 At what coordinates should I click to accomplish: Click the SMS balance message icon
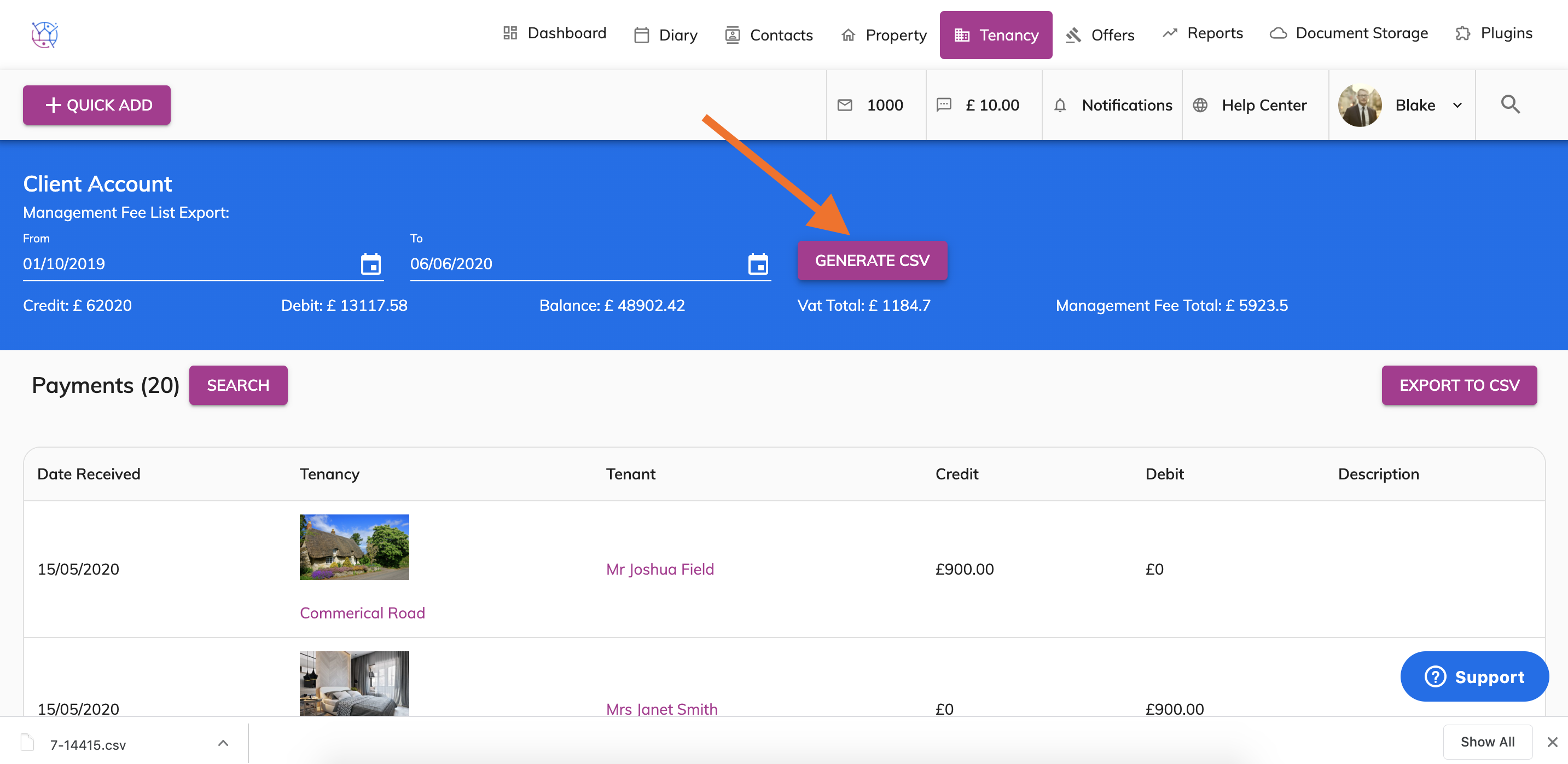tap(943, 105)
